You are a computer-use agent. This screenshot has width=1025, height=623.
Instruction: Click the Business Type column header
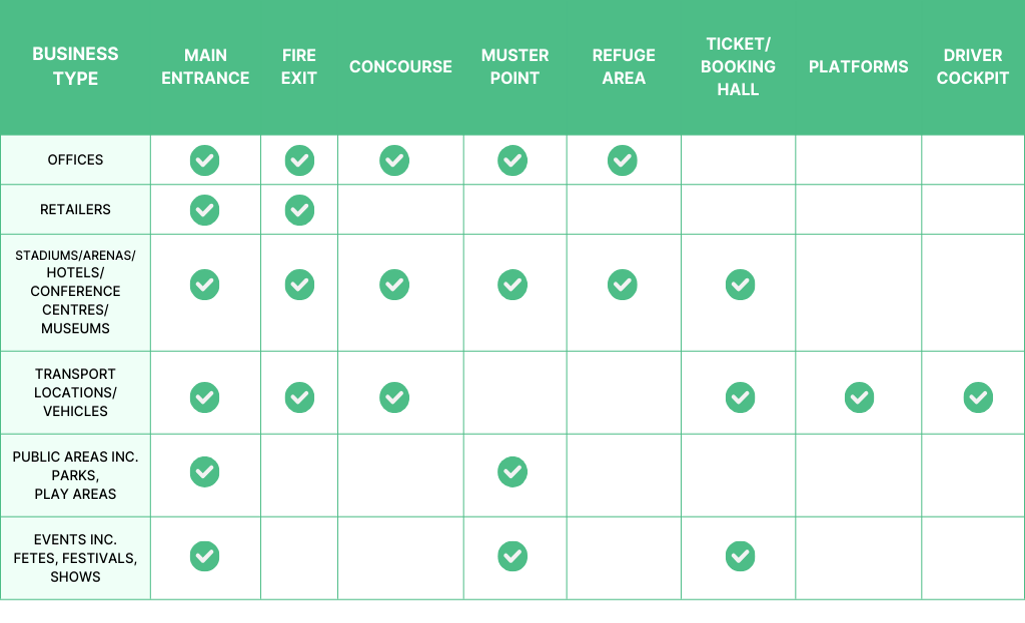coord(75,66)
